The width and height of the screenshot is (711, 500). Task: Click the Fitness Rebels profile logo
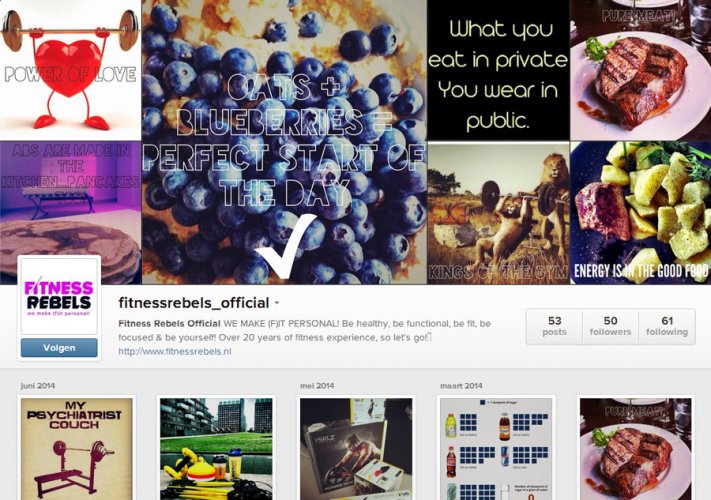click(59, 296)
